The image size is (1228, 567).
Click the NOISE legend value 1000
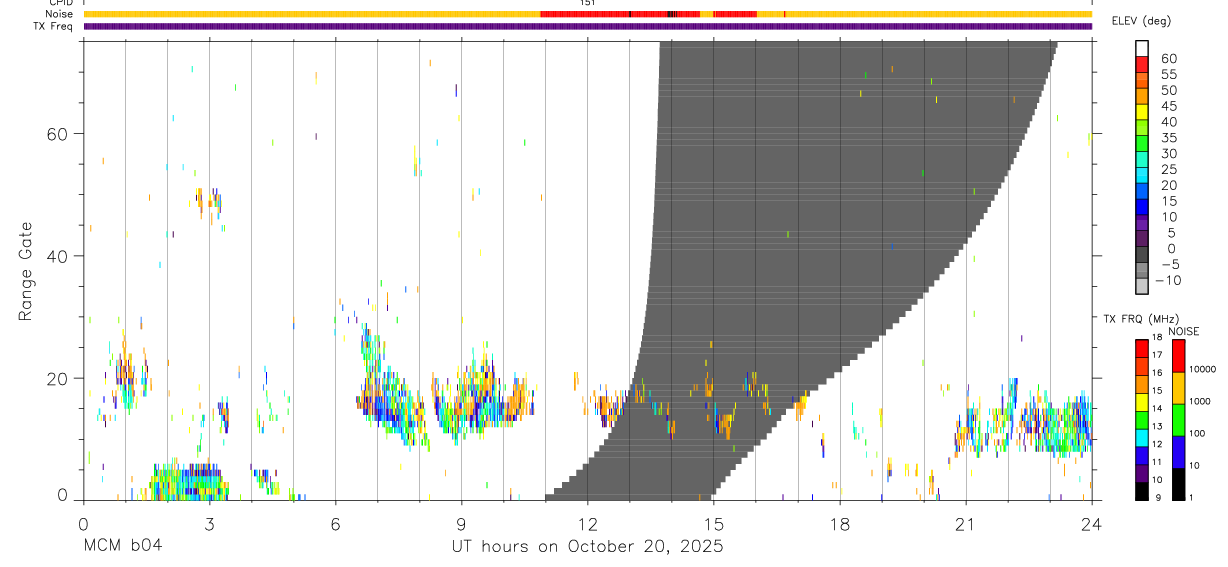[1200, 401]
